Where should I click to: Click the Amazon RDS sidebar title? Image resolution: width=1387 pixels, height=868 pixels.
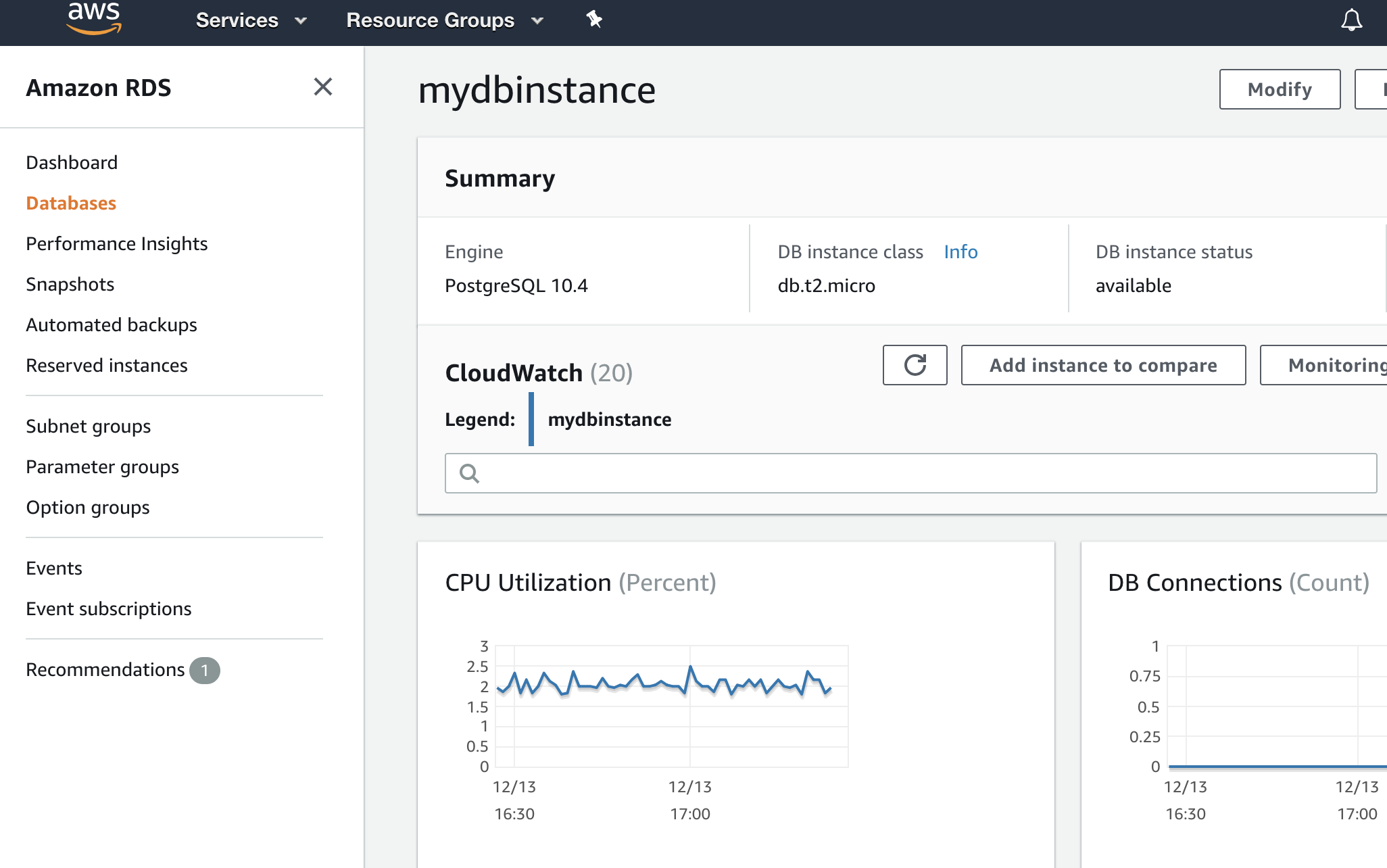pos(98,88)
